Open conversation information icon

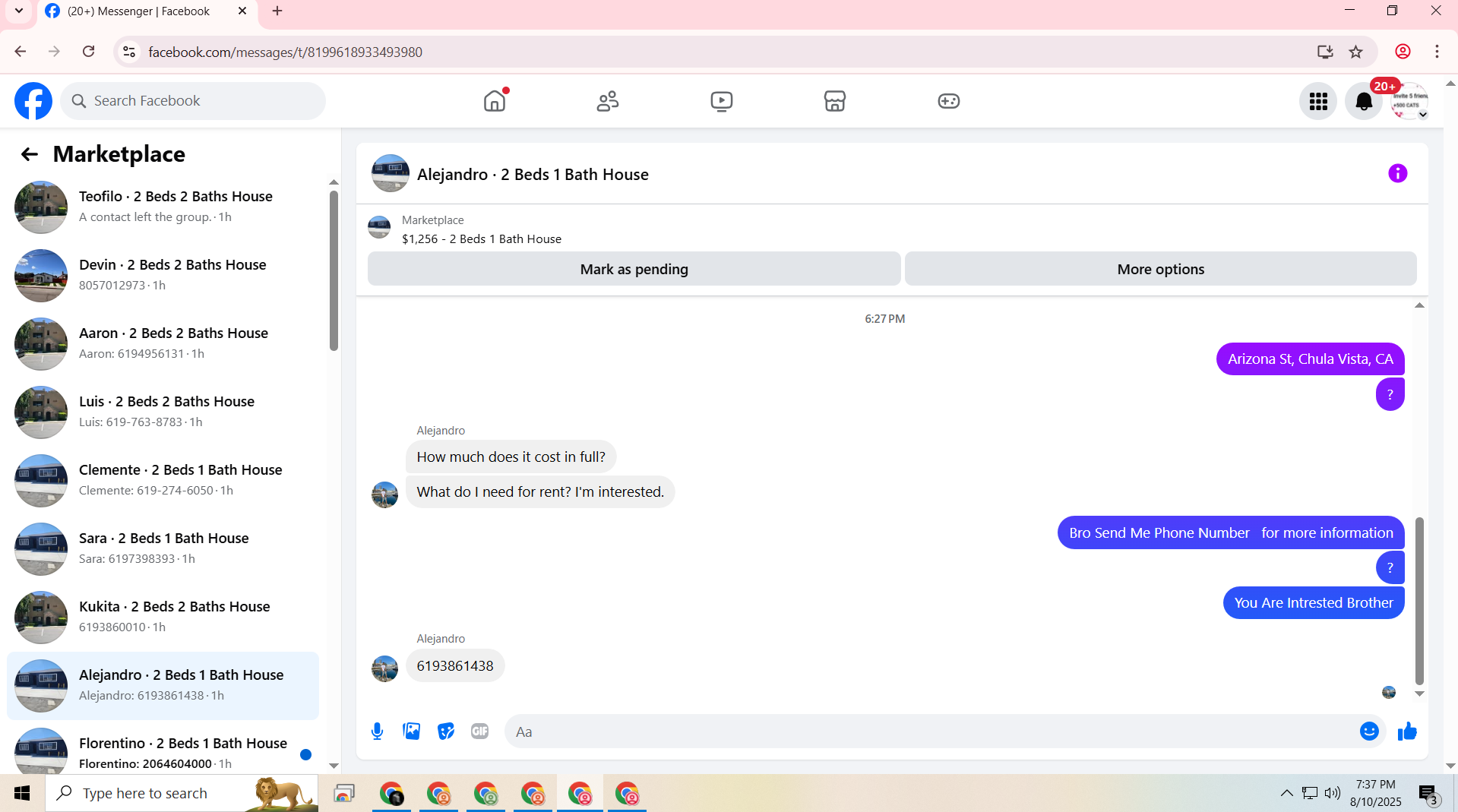(1397, 174)
